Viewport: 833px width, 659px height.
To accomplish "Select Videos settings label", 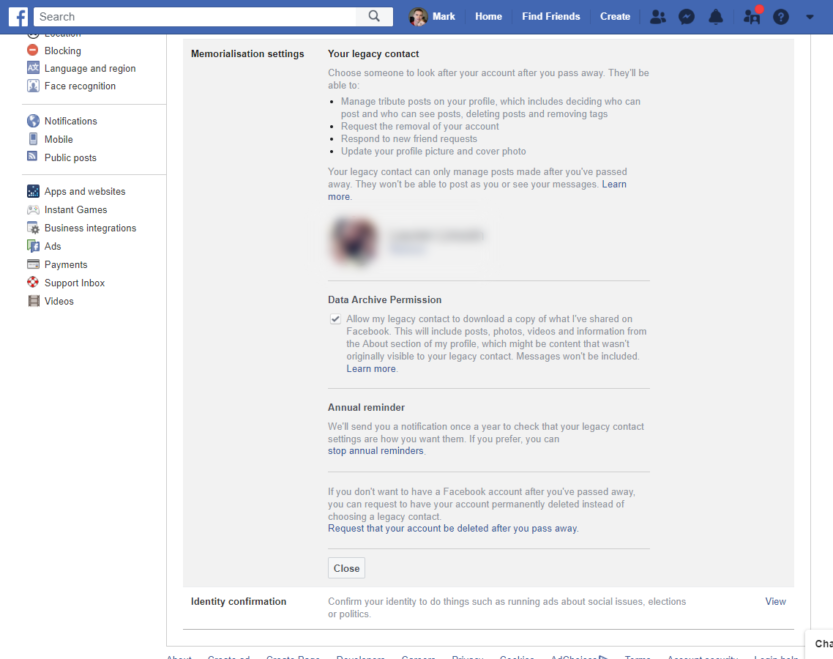I will (59, 301).
